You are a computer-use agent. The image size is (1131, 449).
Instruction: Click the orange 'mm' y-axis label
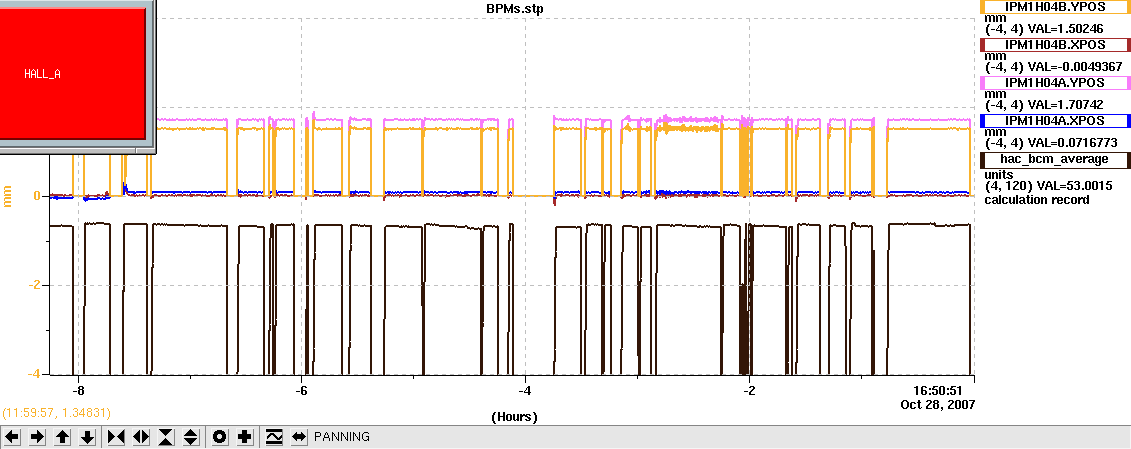pyautogui.click(x=9, y=196)
